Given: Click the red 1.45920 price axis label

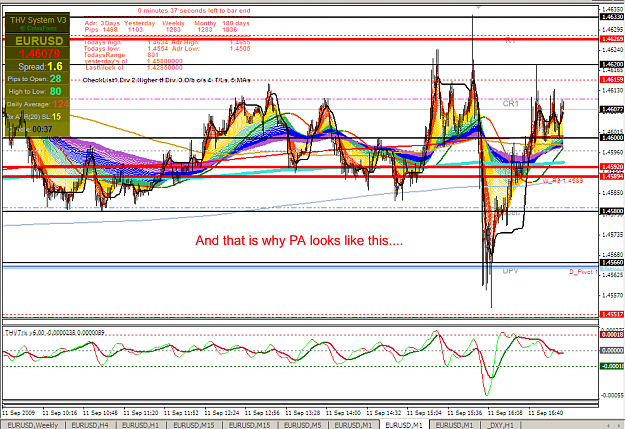Looking at the screenshot, I should [612, 167].
